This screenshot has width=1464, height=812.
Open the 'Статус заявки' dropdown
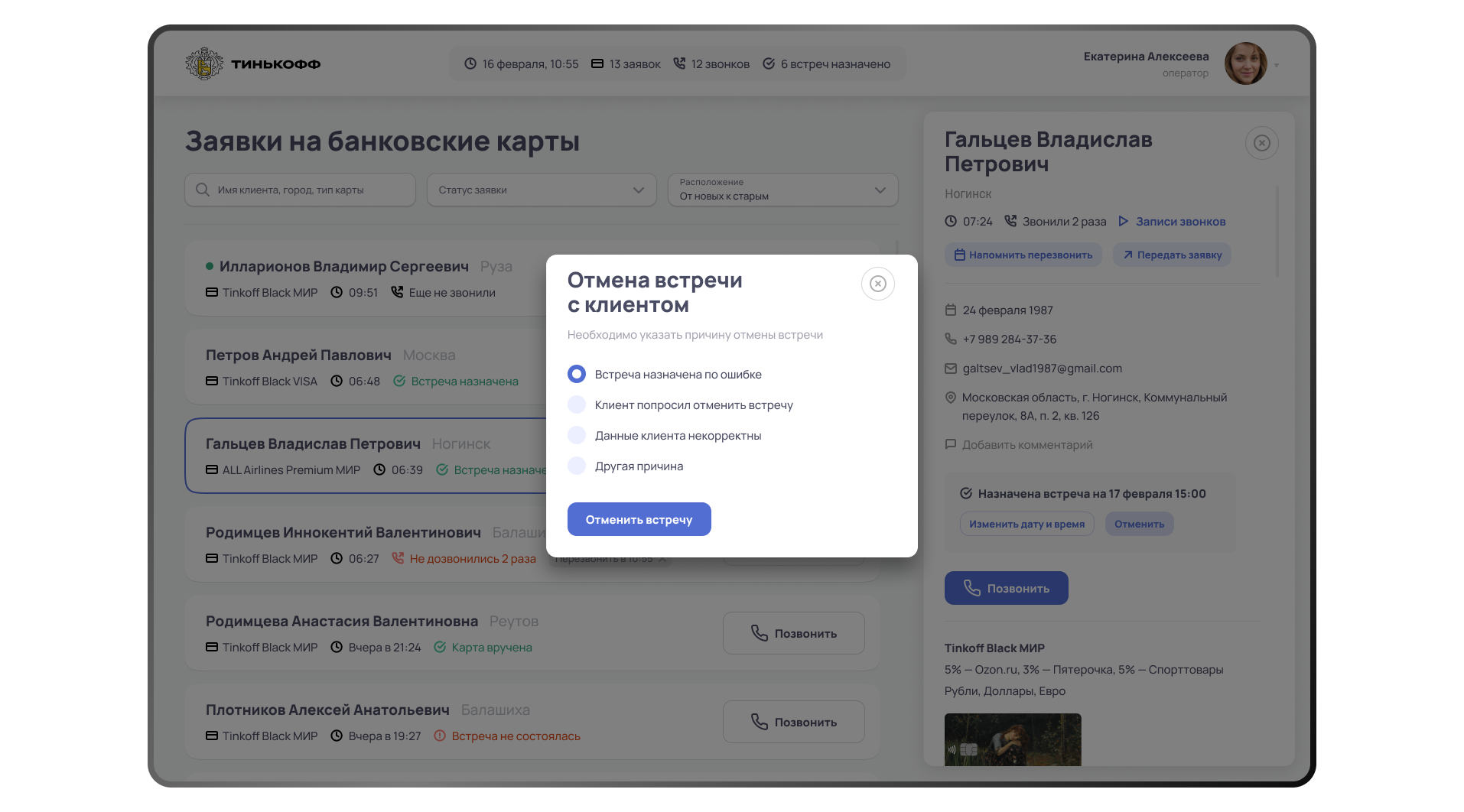coord(542,190)
